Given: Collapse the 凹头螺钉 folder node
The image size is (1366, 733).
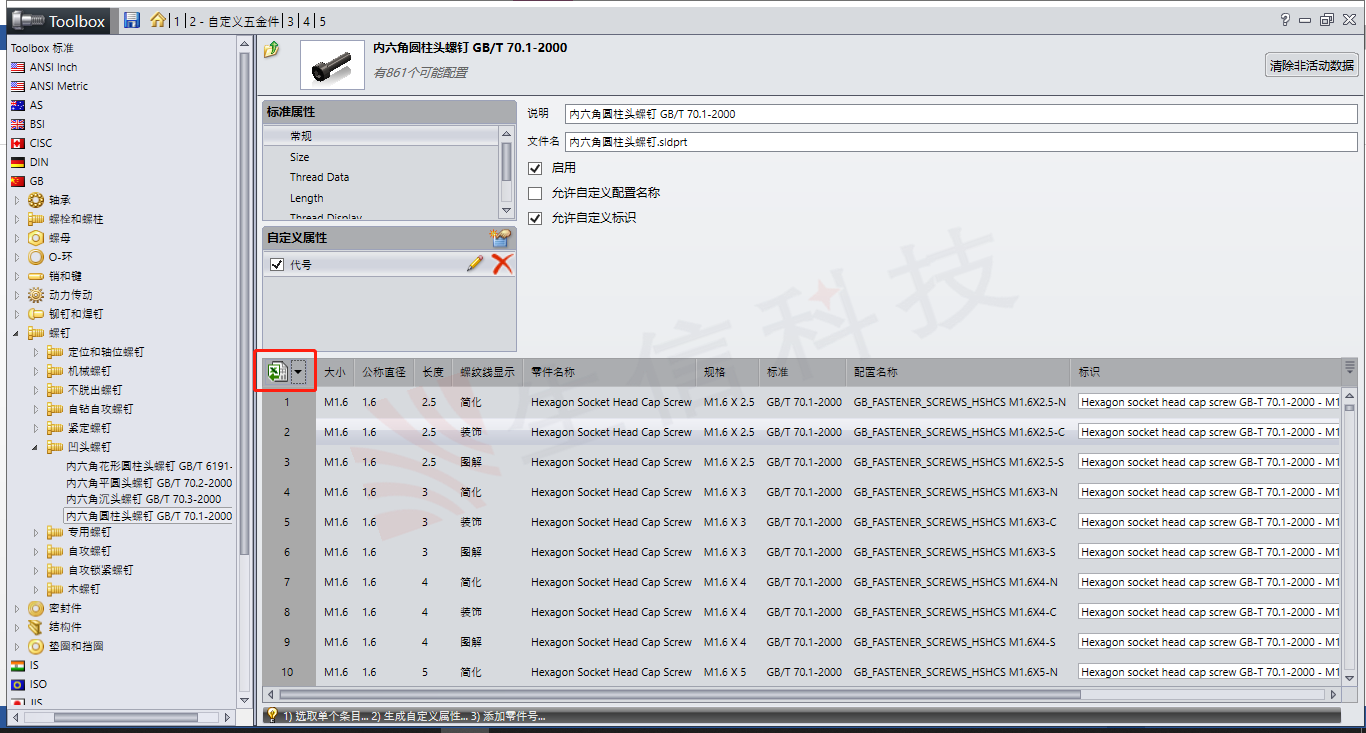Looking at the screenshot, I should 35,447.
